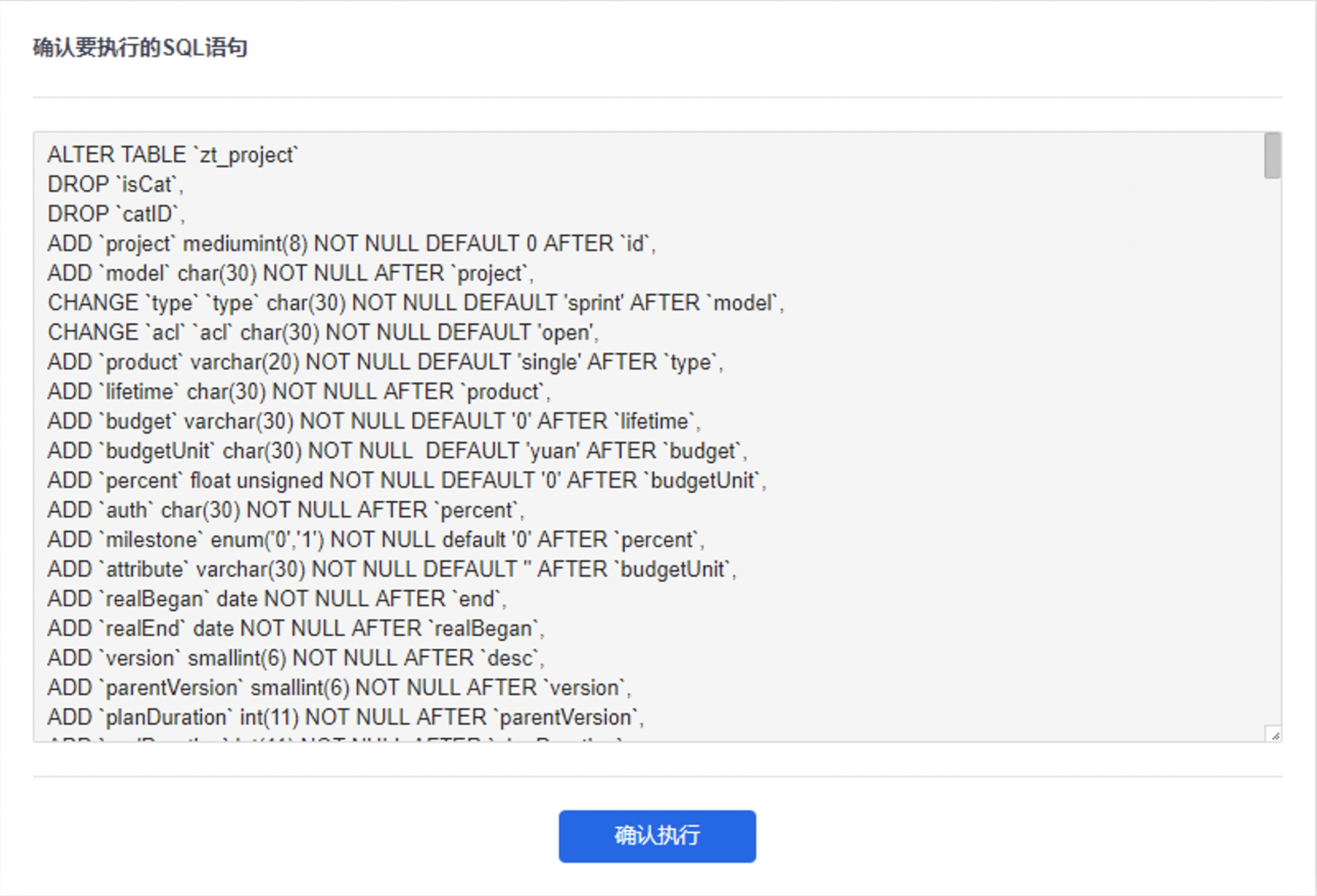Click the ADD milestone enum line
1317x896 pixels.
[376, 540]
